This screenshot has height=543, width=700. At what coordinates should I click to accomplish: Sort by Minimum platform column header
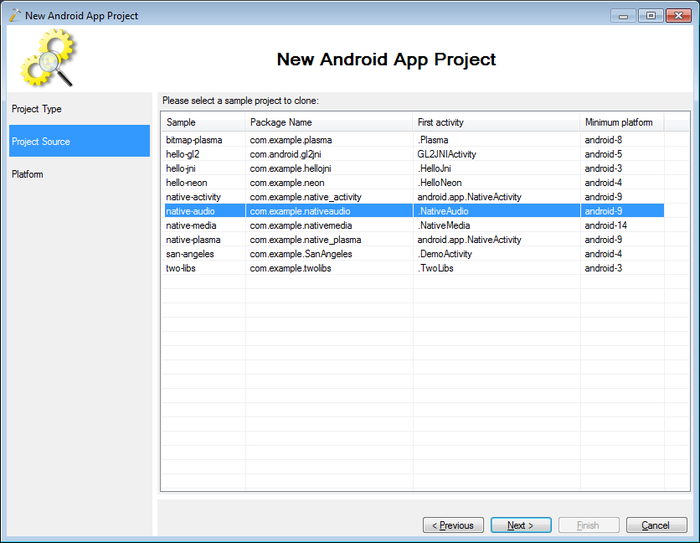click(x=622, y=122)
